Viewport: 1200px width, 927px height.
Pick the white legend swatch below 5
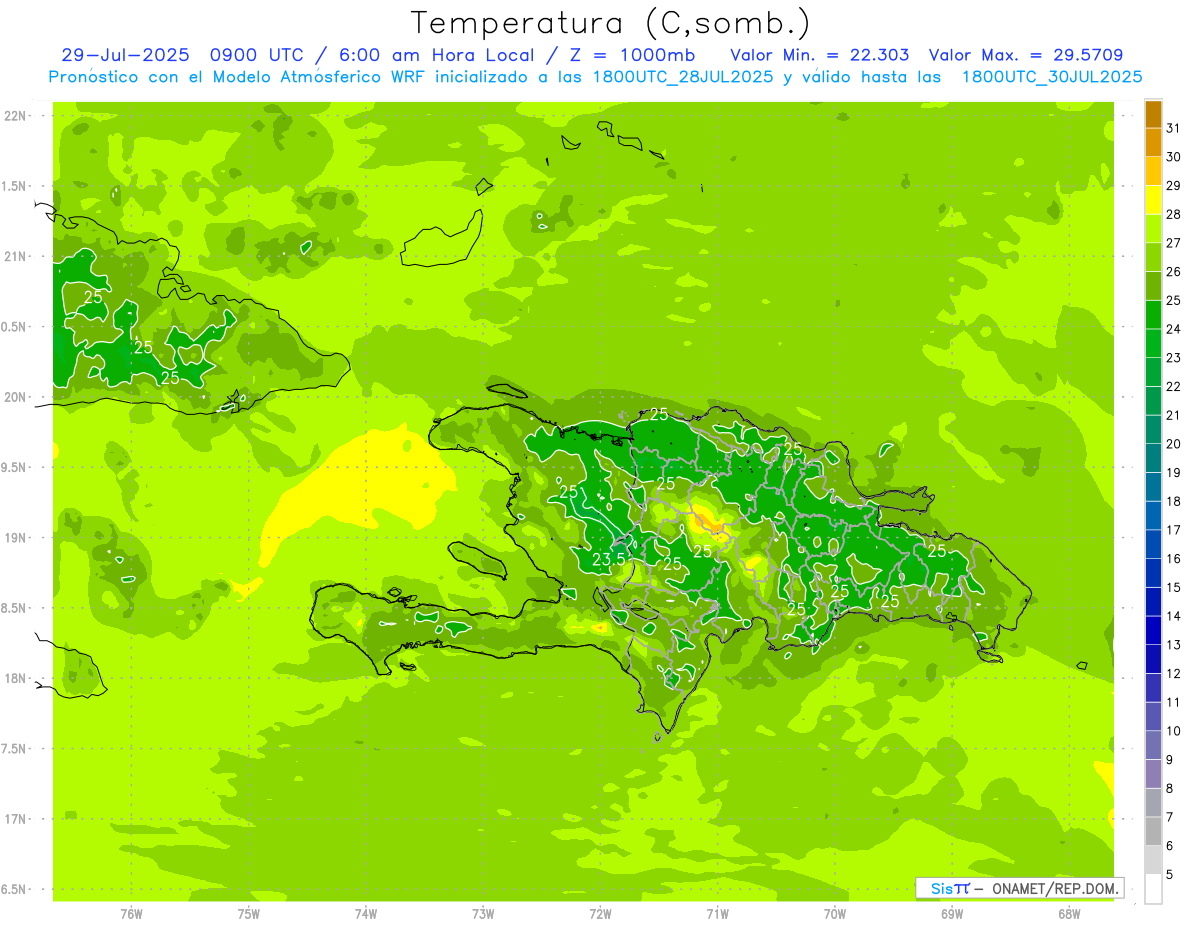point(1153,889)
